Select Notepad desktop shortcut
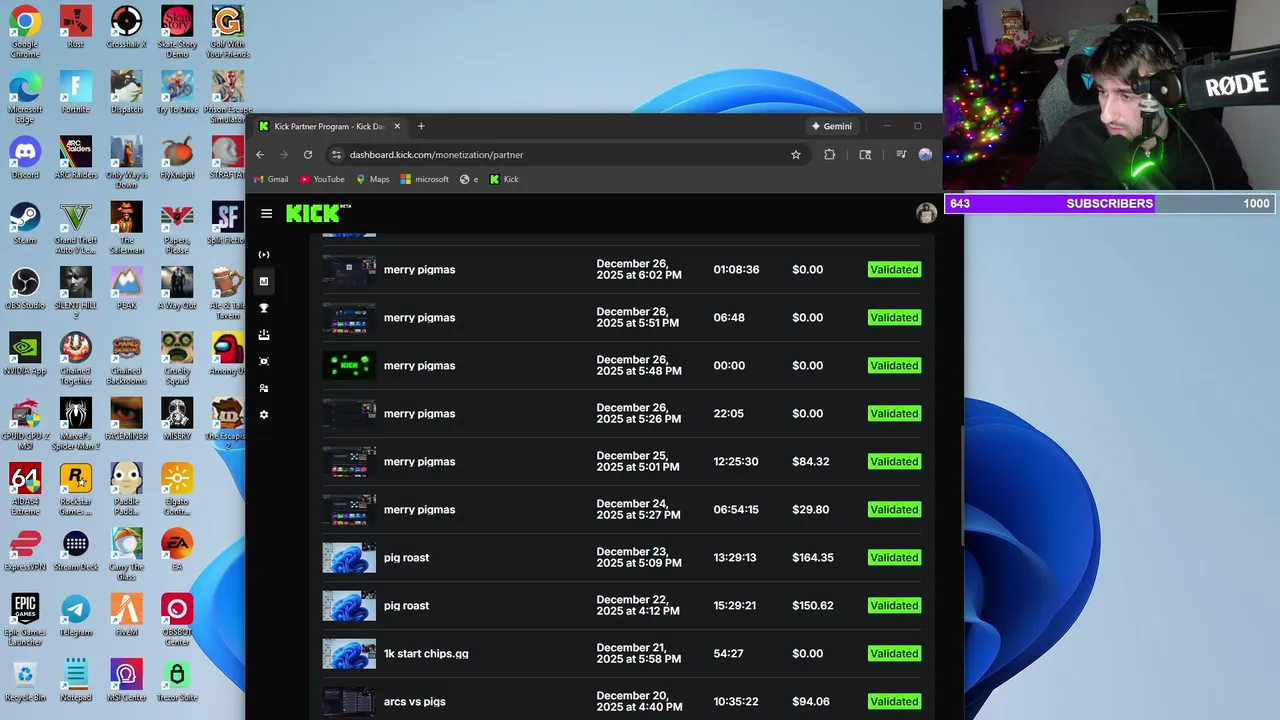This screenshot has width=1280, height=720. pos(75,682)
